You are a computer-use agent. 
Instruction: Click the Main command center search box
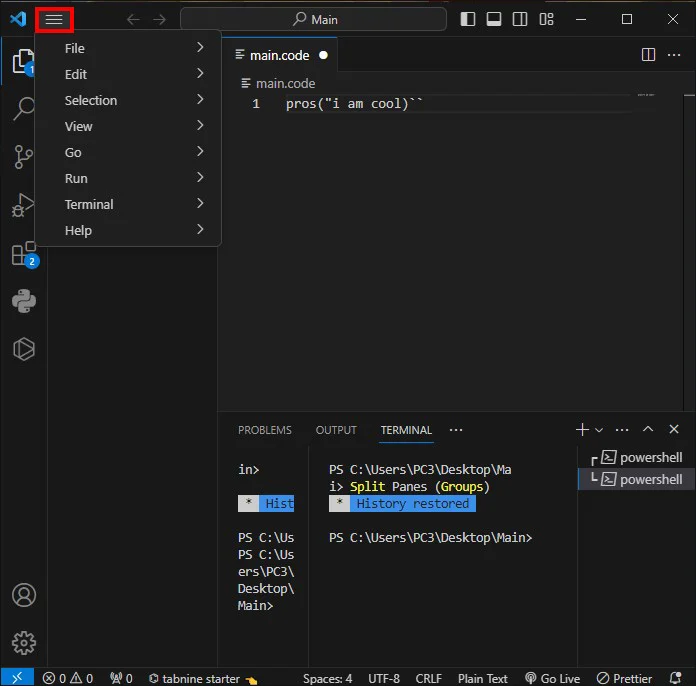click(313, 19)
